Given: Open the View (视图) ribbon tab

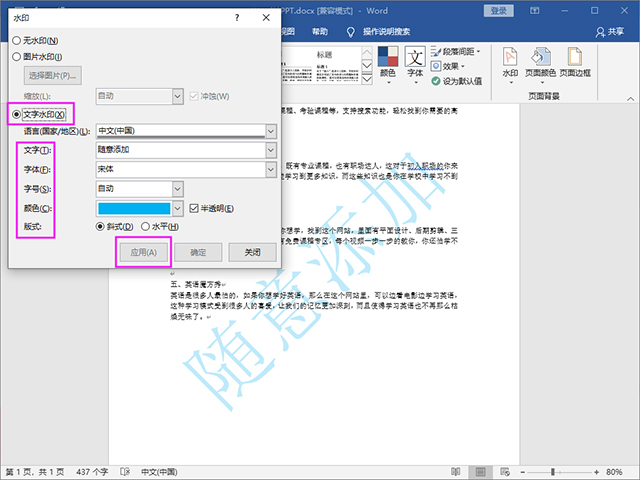Looking at the screenshot, I should 288,32.
